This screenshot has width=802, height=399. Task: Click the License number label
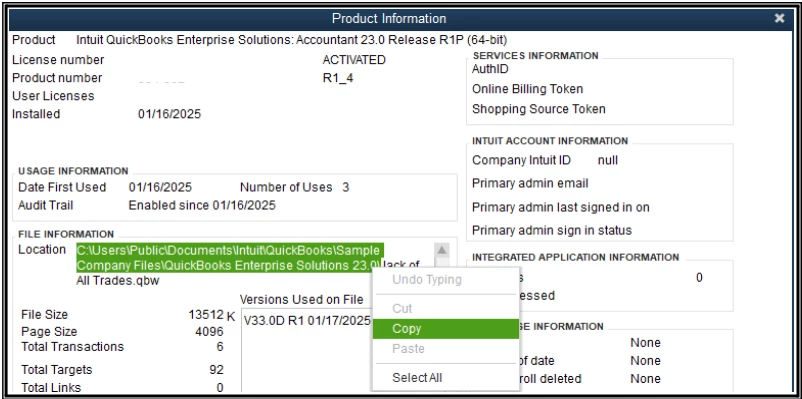click(x=58, y=60)
